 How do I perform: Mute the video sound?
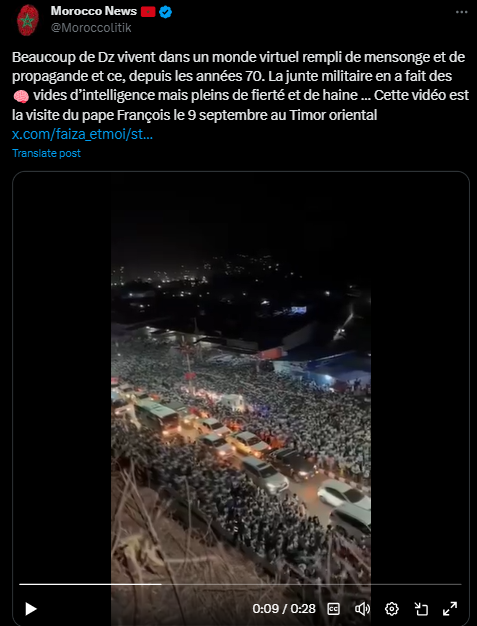pyautogui.click(x=362, y=609)
